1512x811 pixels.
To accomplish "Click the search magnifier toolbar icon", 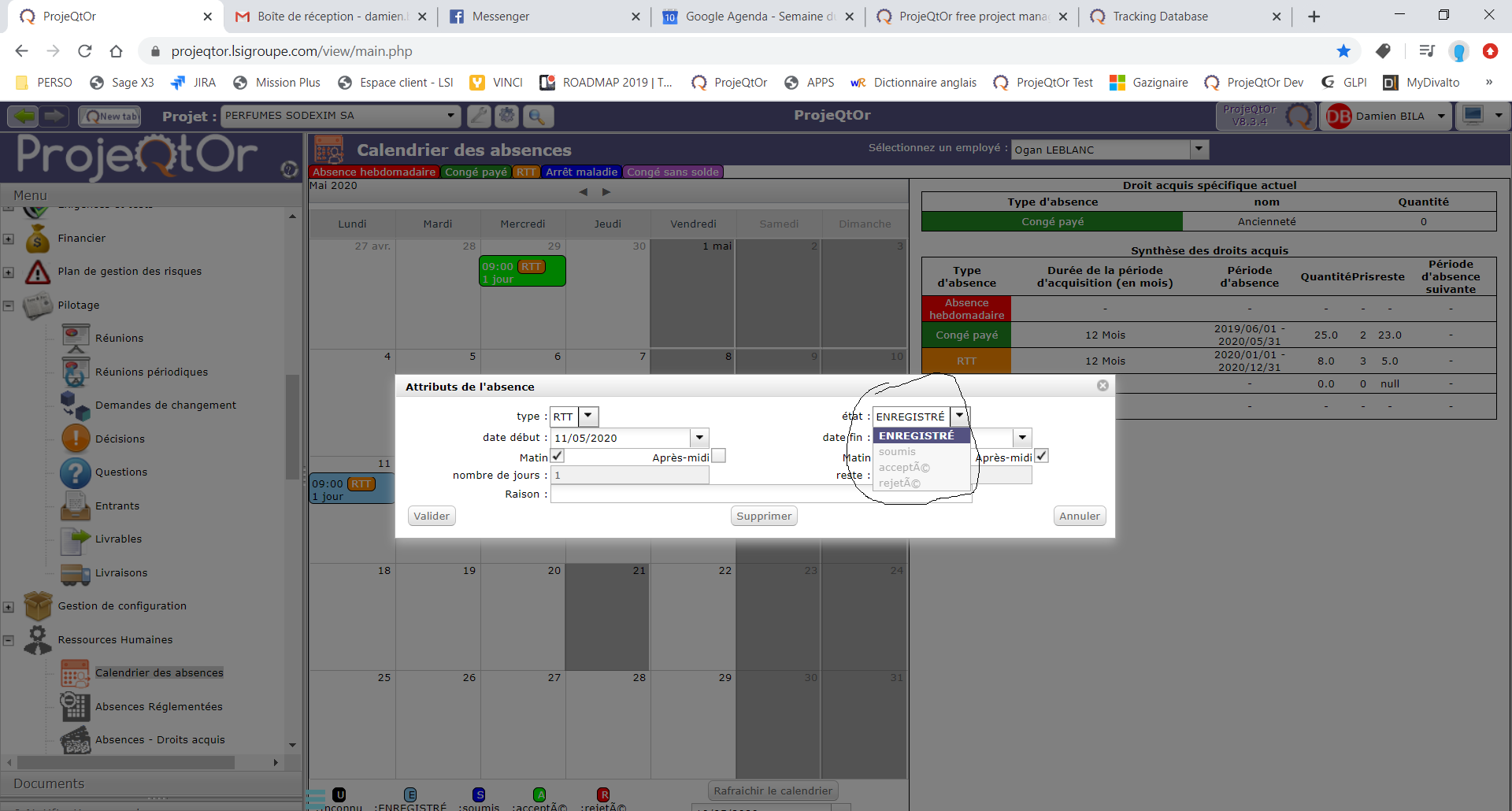I will [536, 117].
